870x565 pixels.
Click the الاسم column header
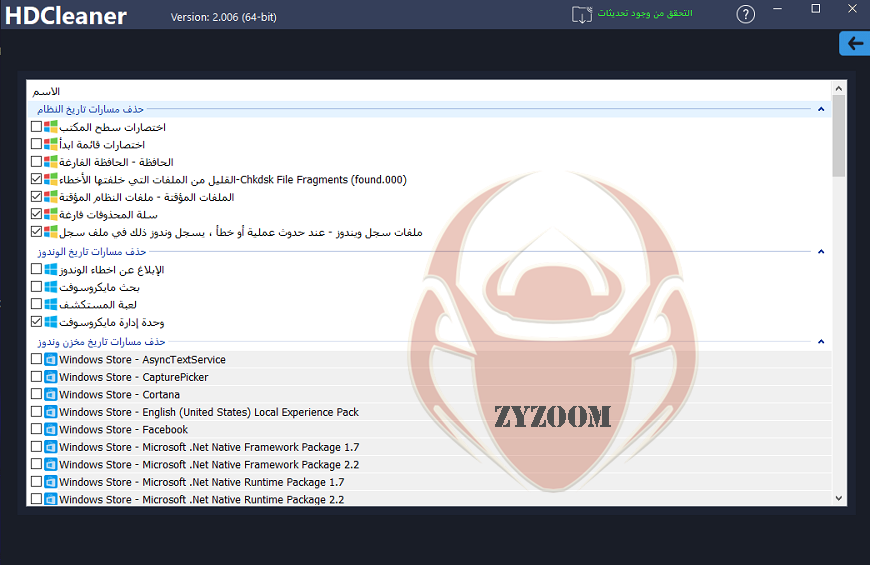(46, 91)
